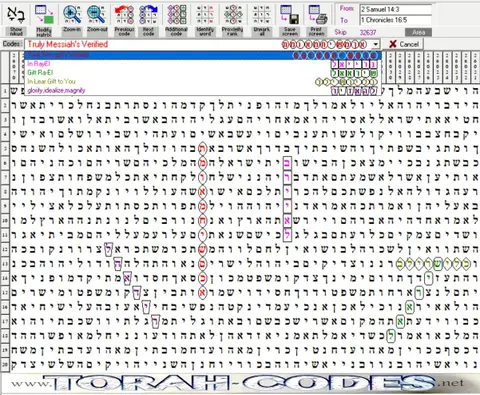Select row number 1 header
Image resolution: width=480 pixels, height=395 pixels.
pos(5,91)
